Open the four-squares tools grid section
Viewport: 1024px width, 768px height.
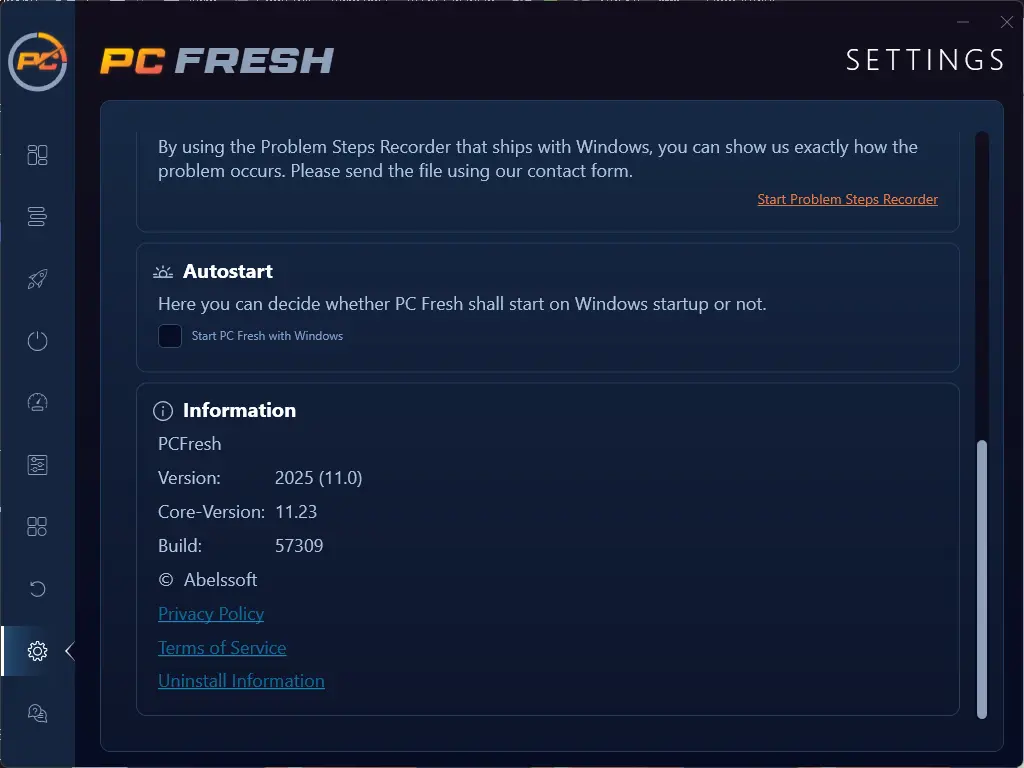(37, 527)
